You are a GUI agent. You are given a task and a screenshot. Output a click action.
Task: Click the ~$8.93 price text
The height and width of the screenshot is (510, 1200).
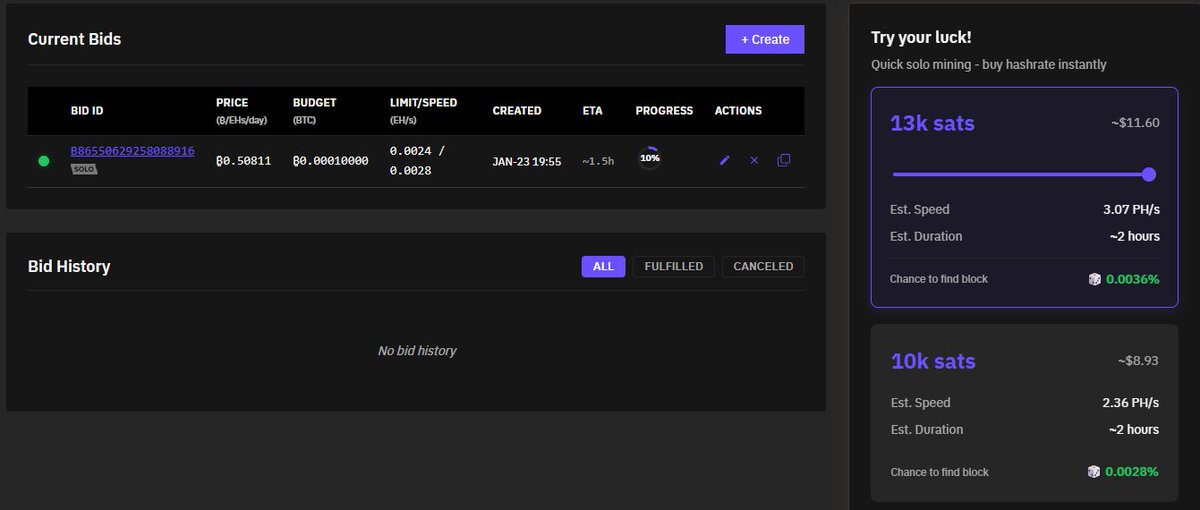point(1138,360)
